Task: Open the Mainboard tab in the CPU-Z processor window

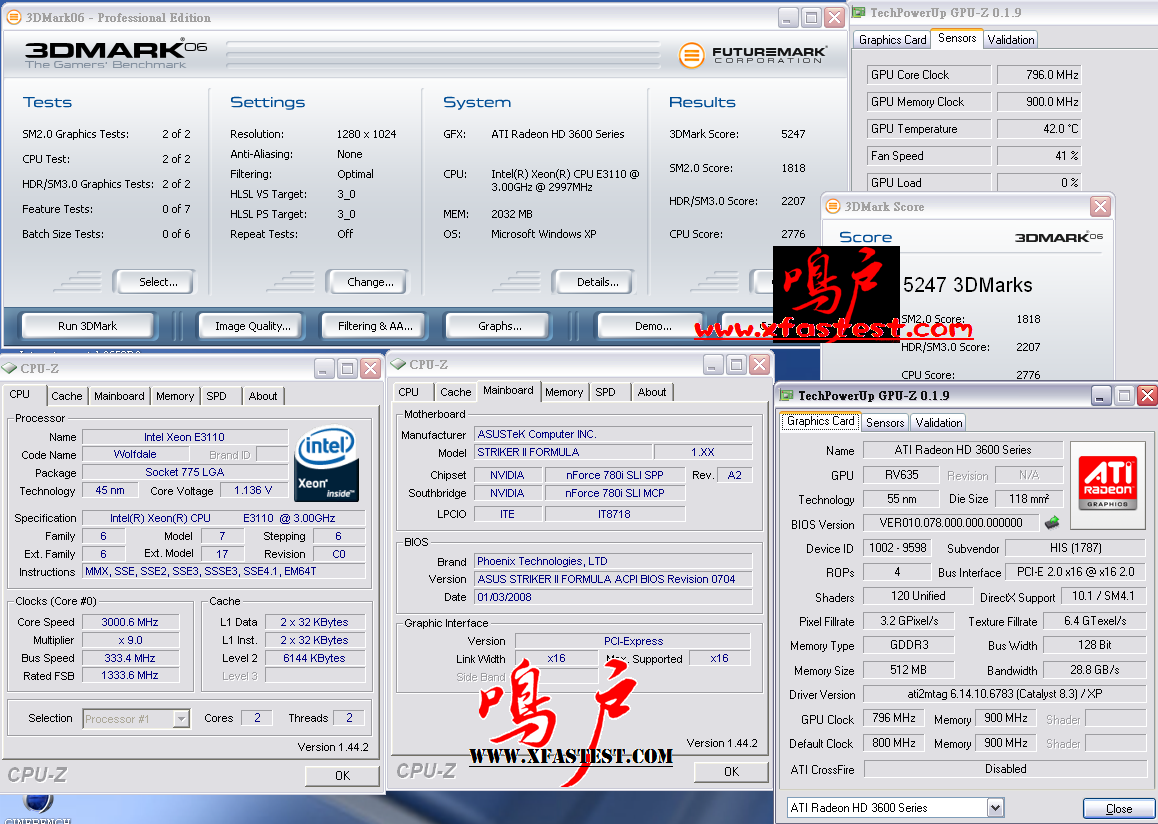Action: coord(119,396)
